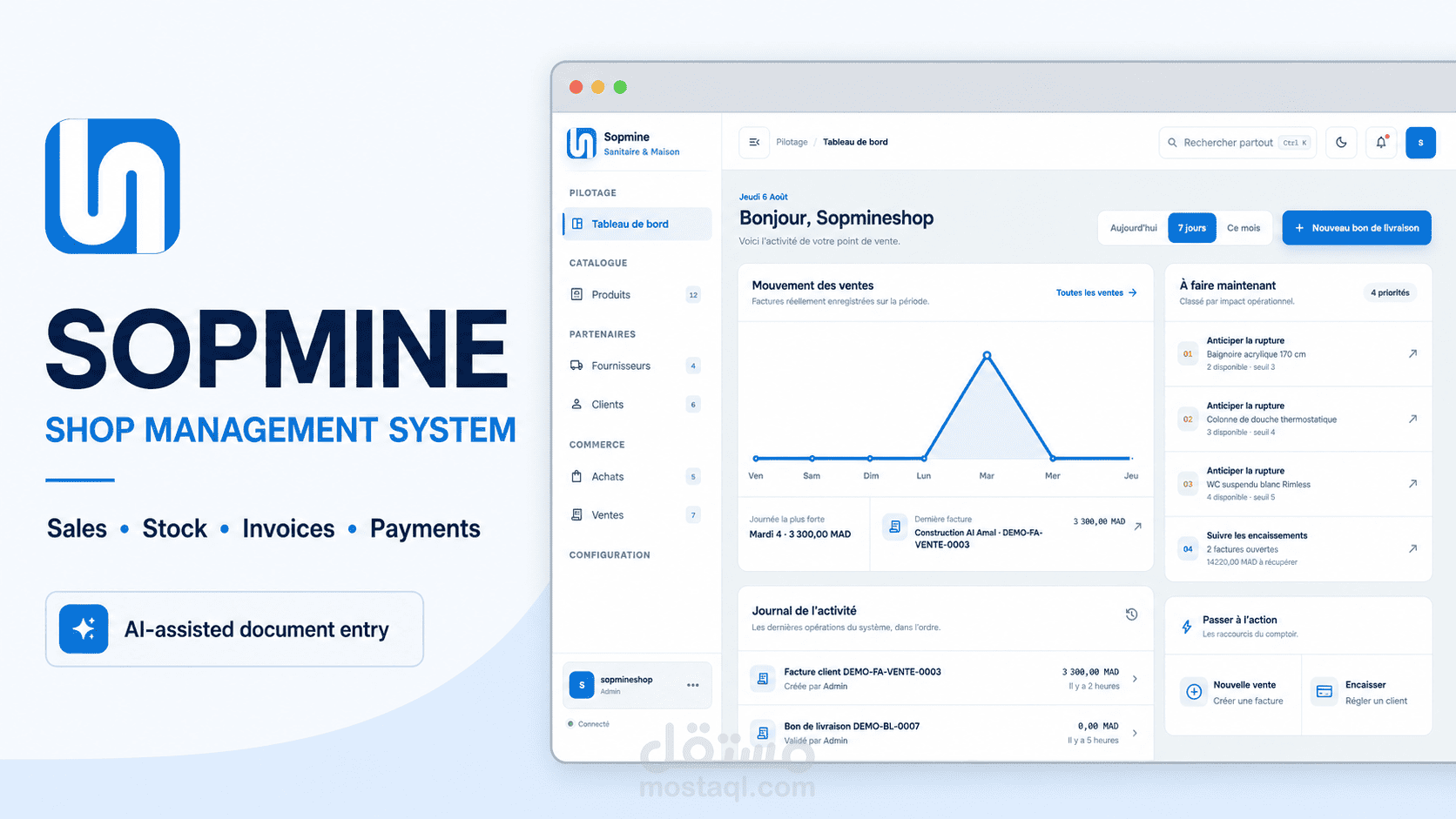Image resolution: width=1456 pixels, height=819 pixels.
Task: Click the 4 priorités badge
Action: tap(1390, 292)
